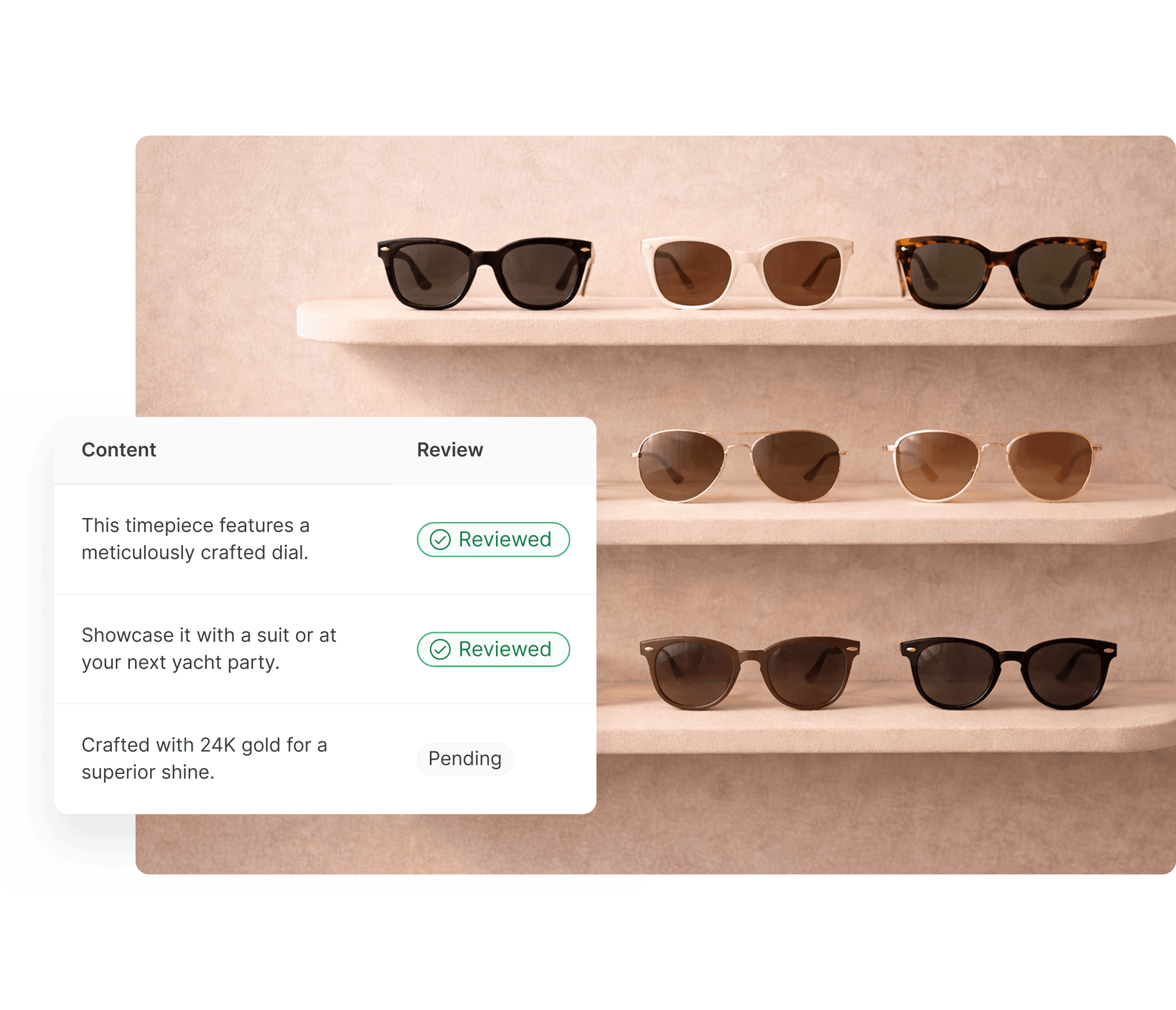Open the 'Showcase it with a suit' row
The width and height of the screenshot is (1176, 1010).
point(208,648)
